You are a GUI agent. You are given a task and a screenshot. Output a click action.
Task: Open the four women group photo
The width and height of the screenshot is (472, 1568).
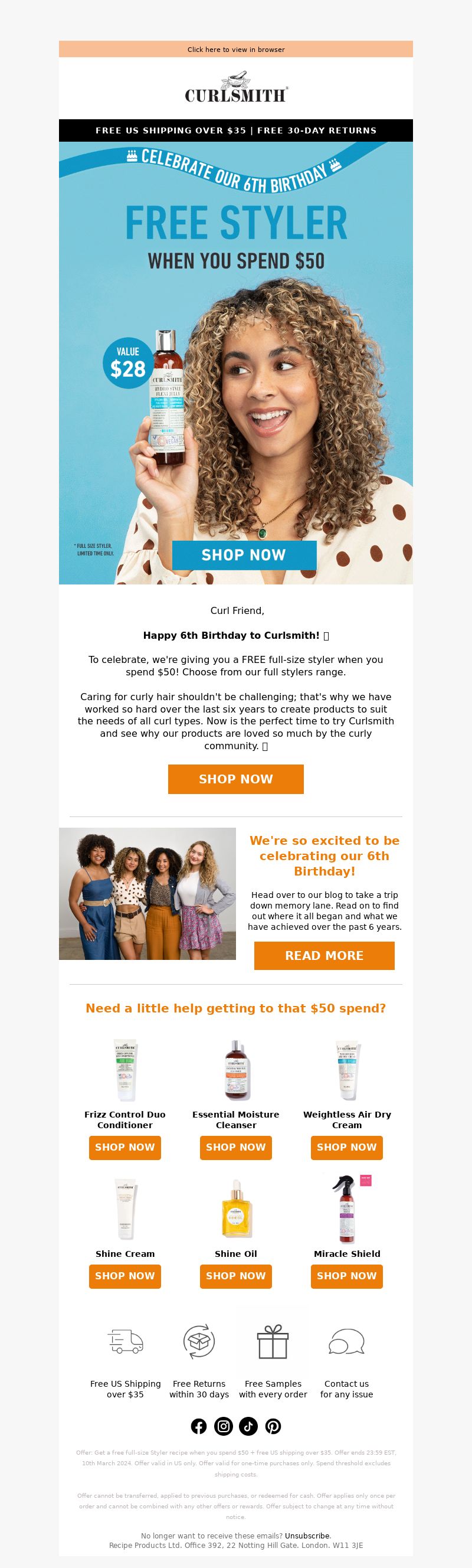pyautogui.click(x=147, y=894)
